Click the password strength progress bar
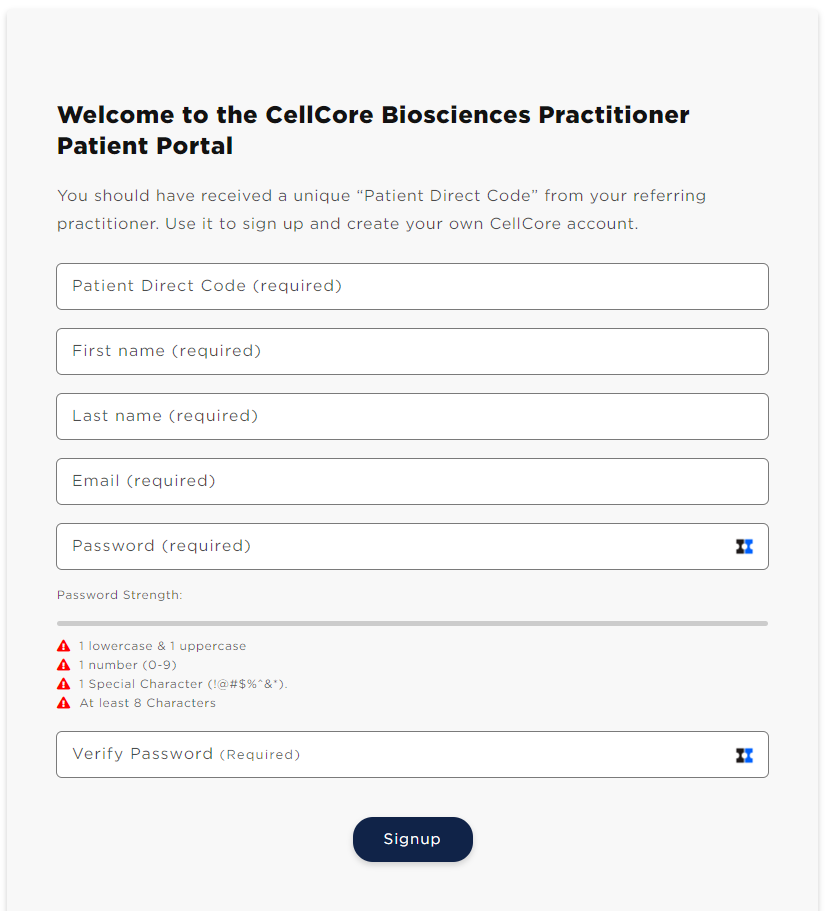The image size is (825, 911). [x=412, y=621]
